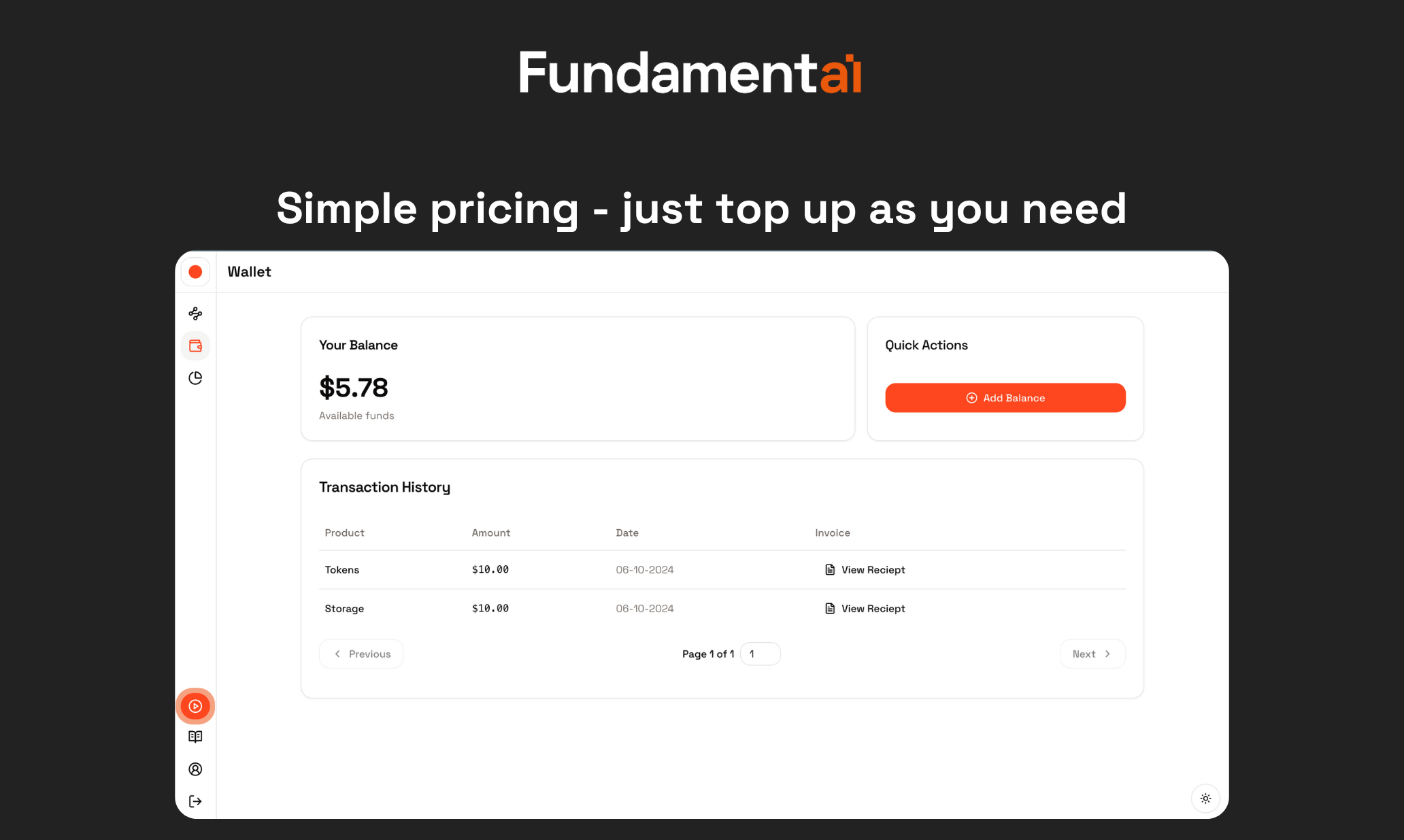Click the $5.78 balance amount
Screen dimensions: 1404x840
pos(354,388)
